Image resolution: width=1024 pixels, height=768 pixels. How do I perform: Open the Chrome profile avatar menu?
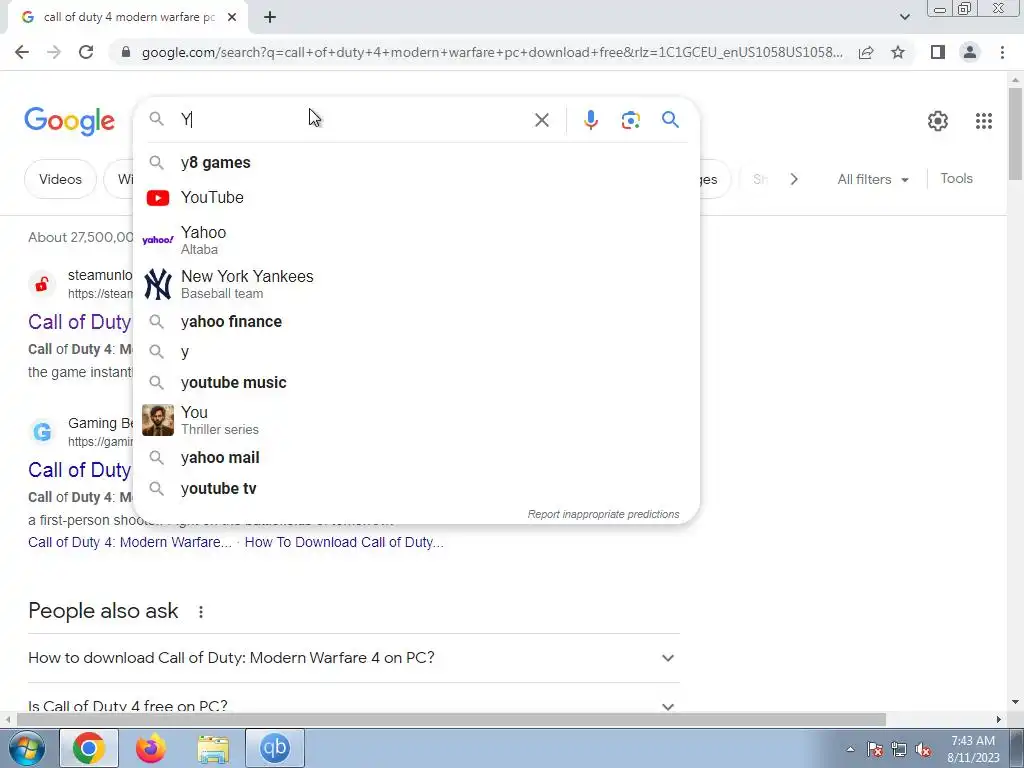[x=970, y=52]
